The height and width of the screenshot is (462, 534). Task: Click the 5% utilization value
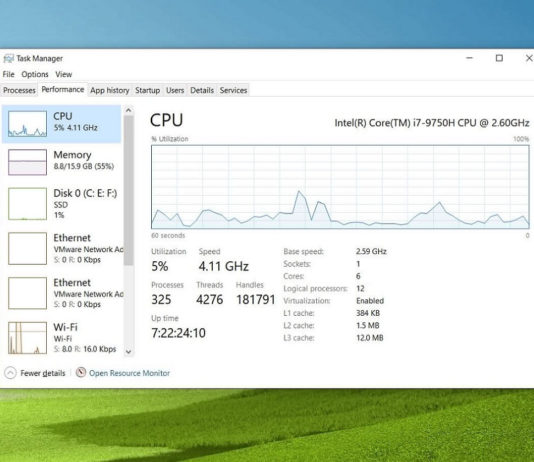[160, 266]
